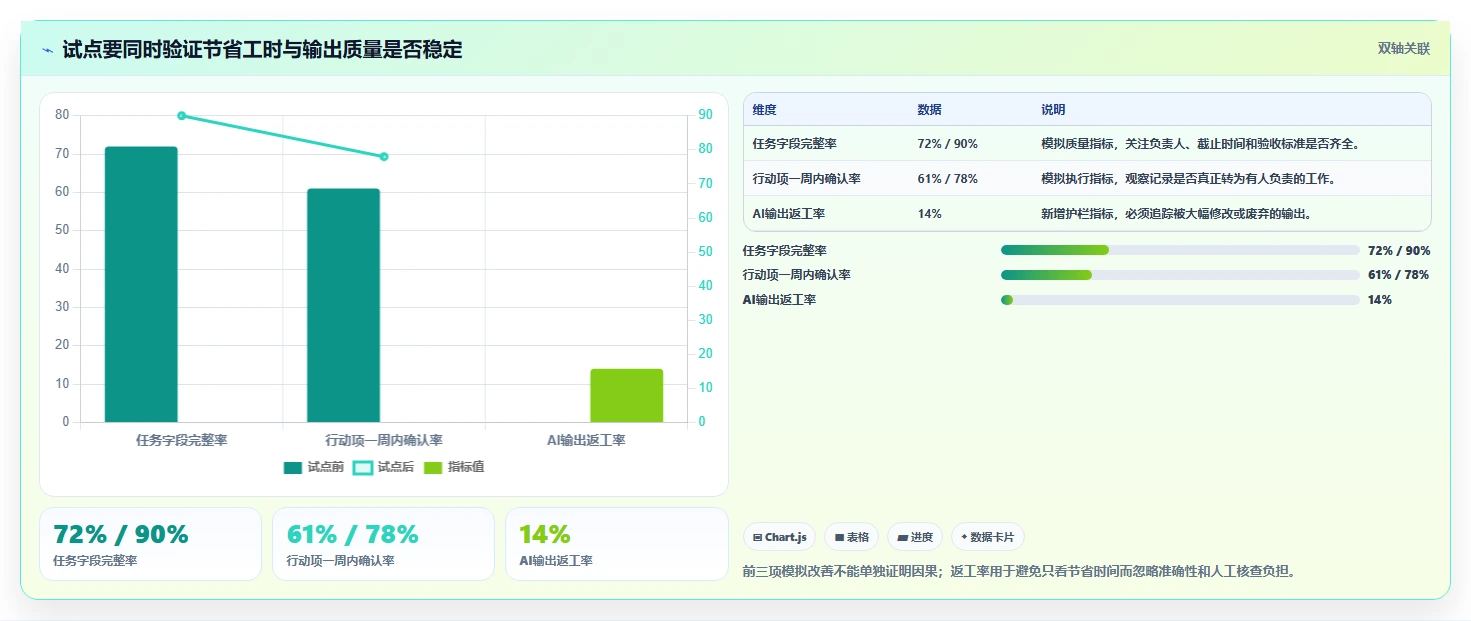Click the 双轴关联 label in header
Viewport: 1471px width, 621px height.
point(1404,49)
